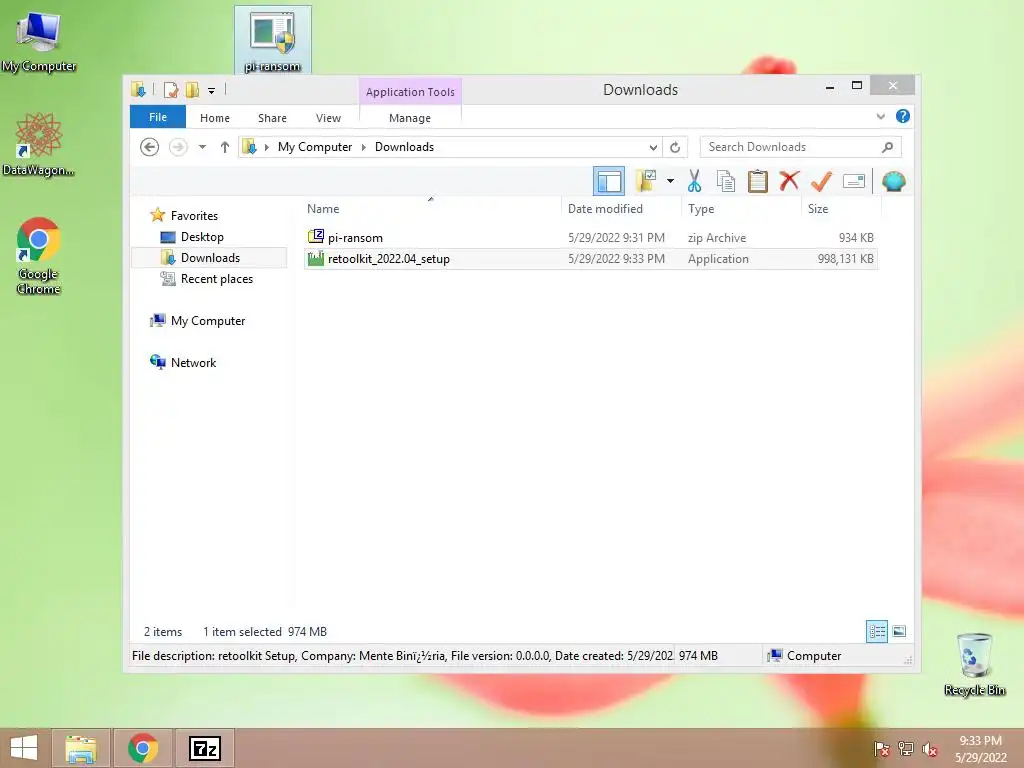Click the muted volume tray icon

click(x=929, y=749)
